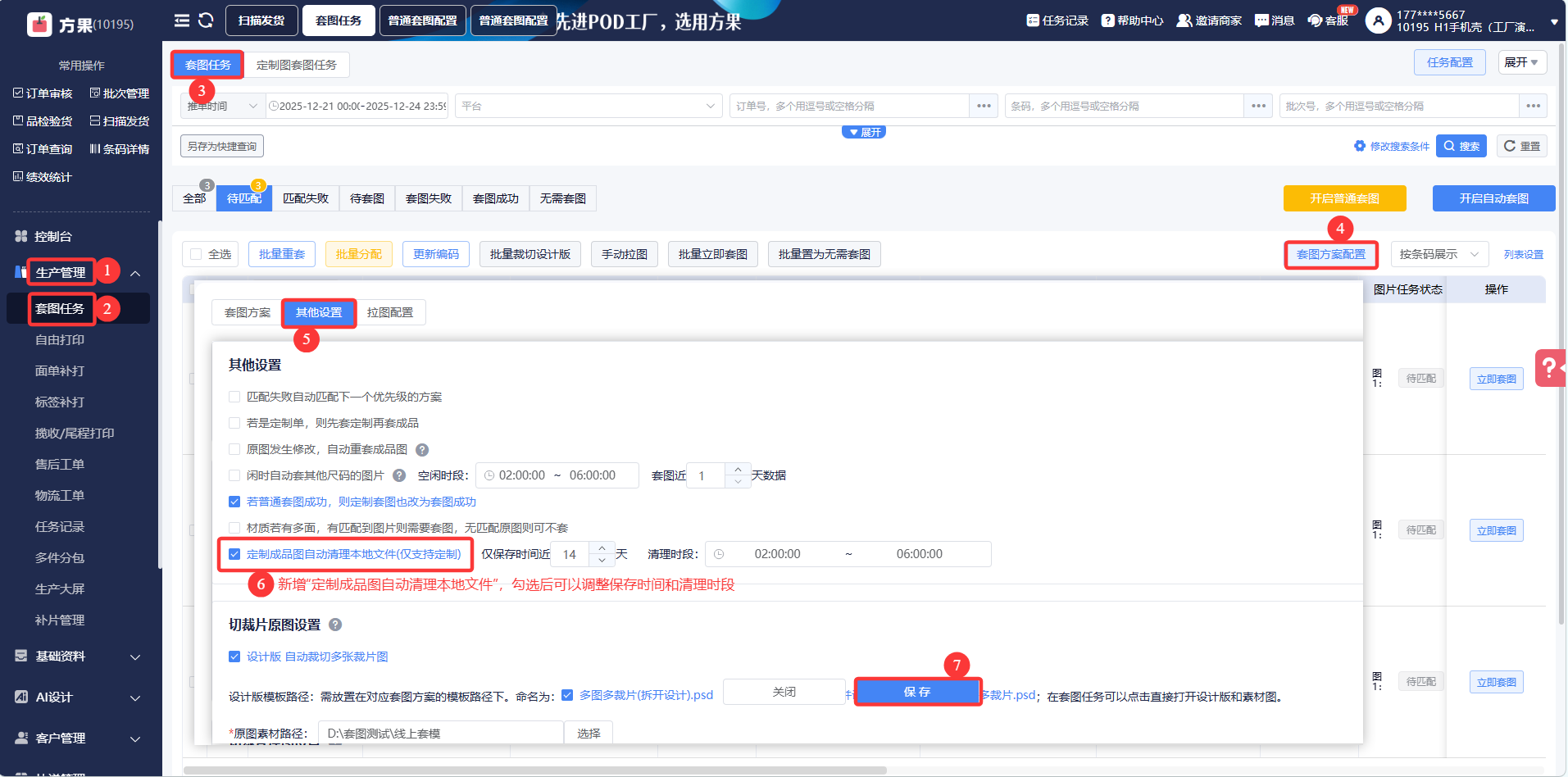Click the help icon next to 闲时自动套其他尺码的图片
This screenshot has height=777, width=1568.
point(399,475)
